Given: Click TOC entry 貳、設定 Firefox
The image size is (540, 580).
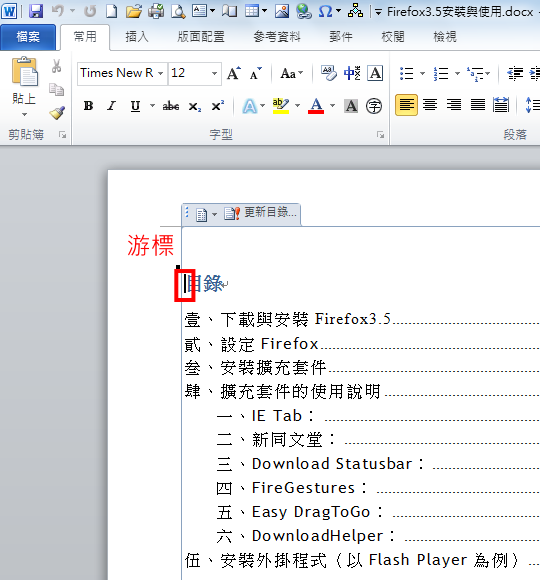Looking at the screenshot, I should (252, 344).
